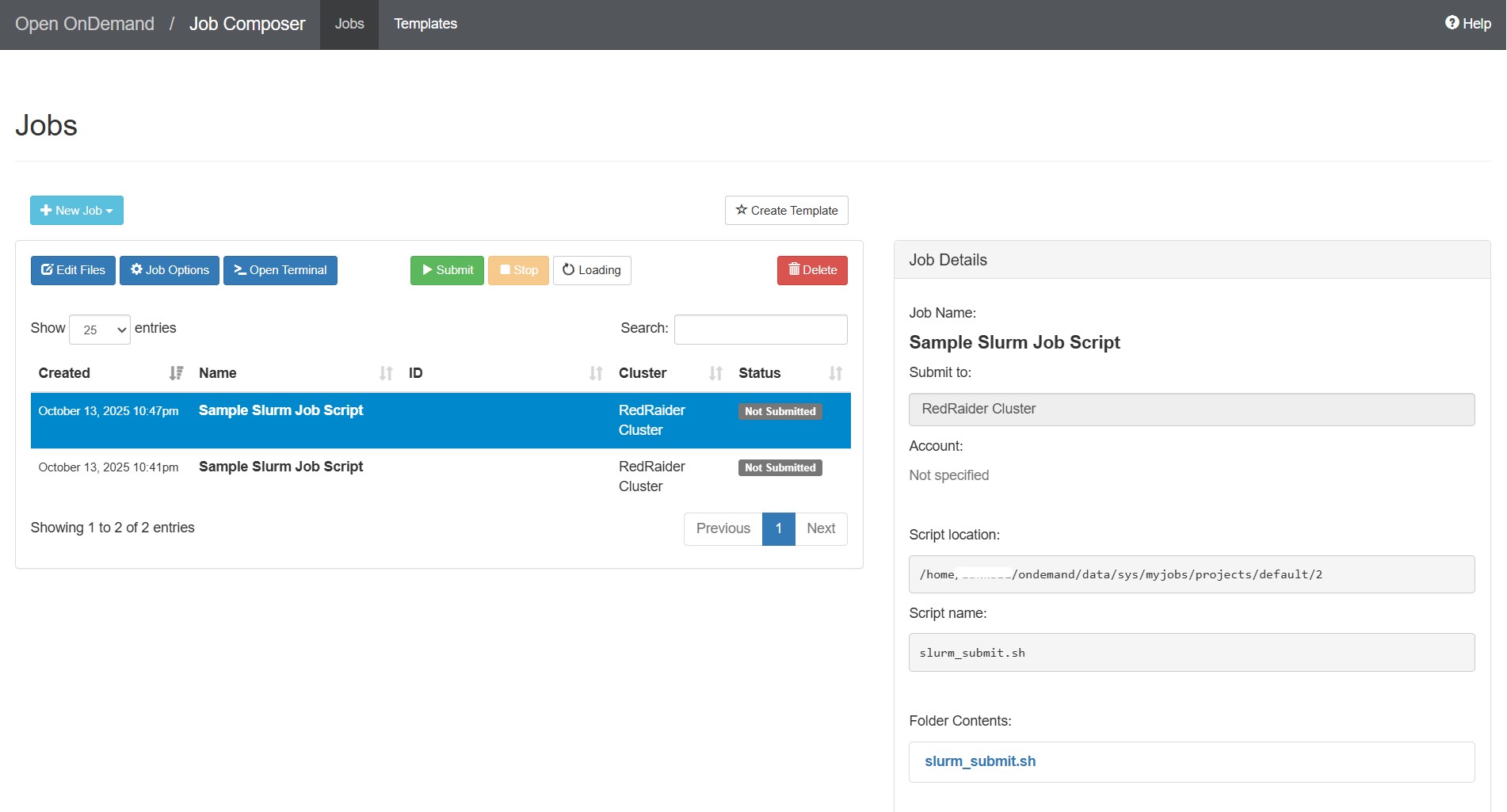
Task: Launch Open Terminal for selected job
Action: (x=280, y=270)
